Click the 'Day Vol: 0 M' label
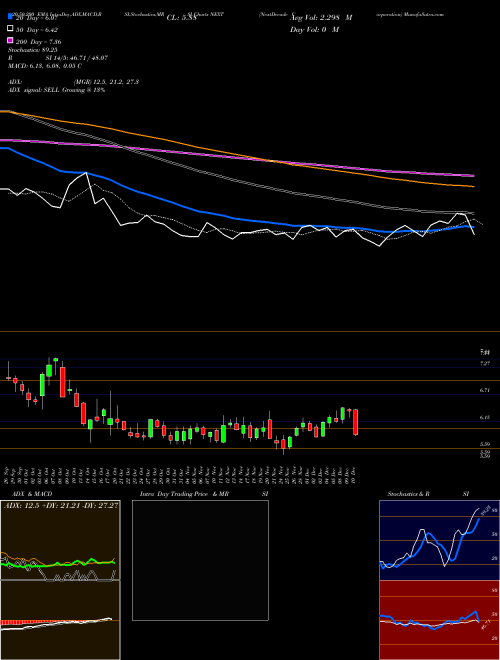The height and width of the screenshot is (660, 500). pos(314,29)
